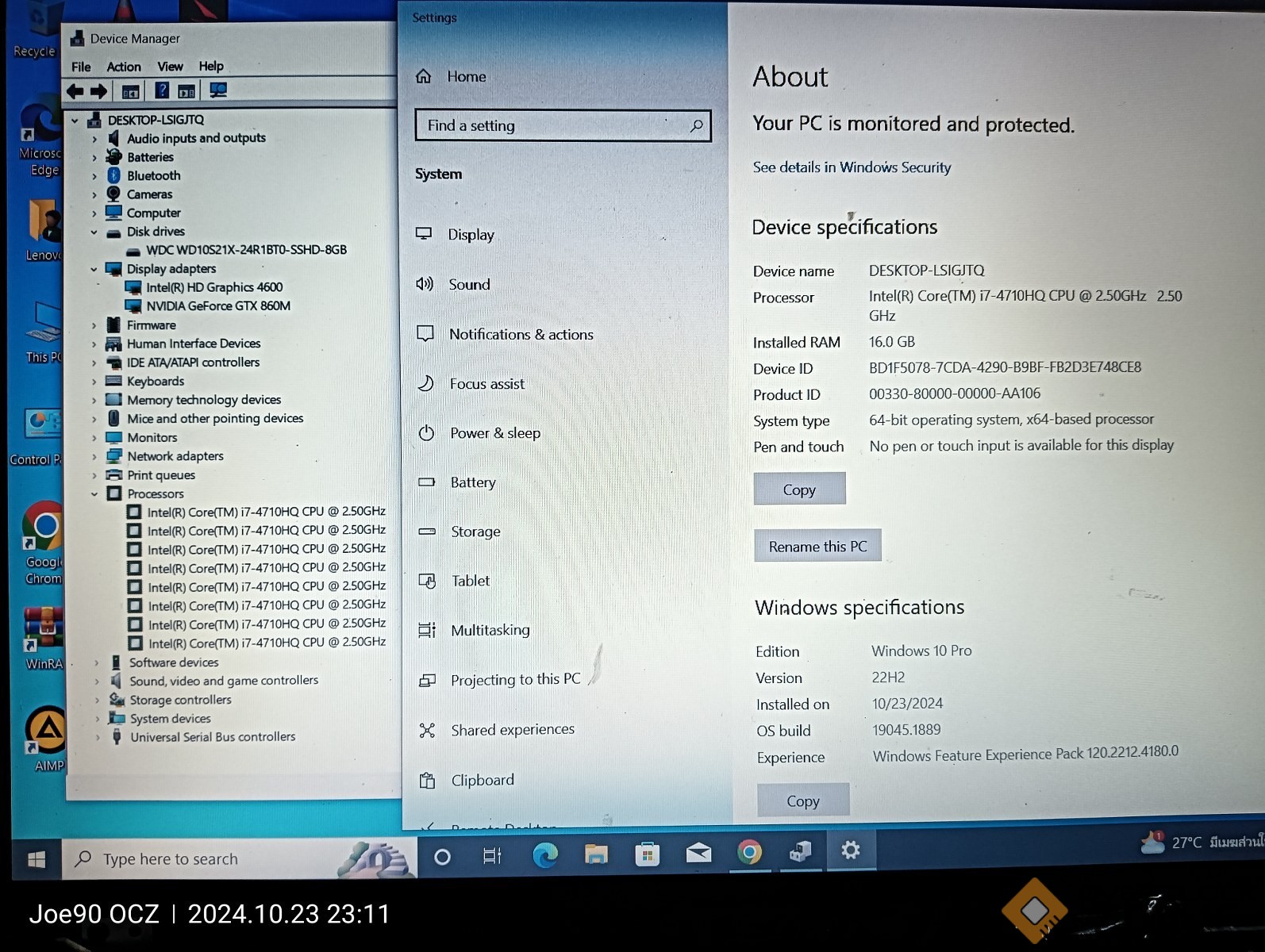Open Tablet settings
Viewport: 1265px width, 952px height.
pos(471,581)
